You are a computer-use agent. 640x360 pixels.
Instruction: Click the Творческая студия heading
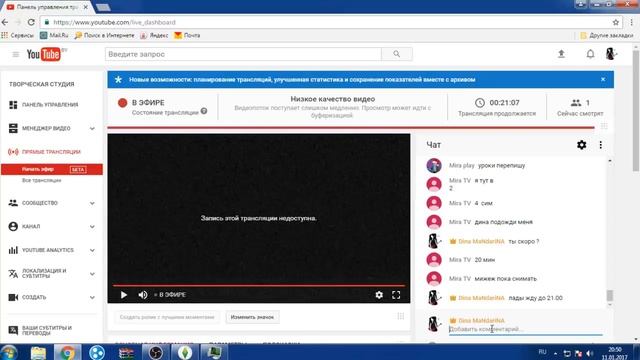41,84
